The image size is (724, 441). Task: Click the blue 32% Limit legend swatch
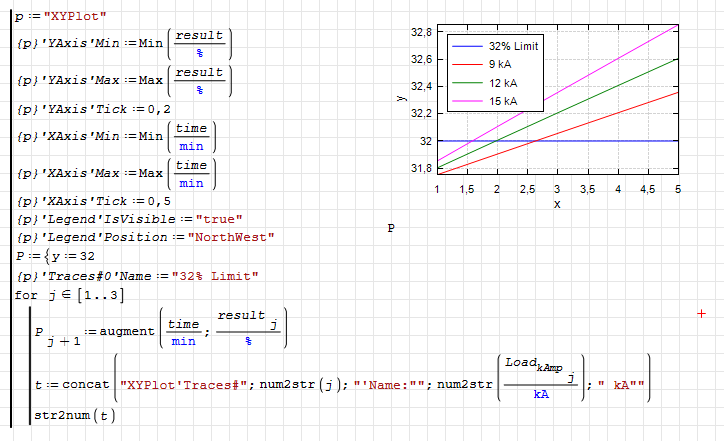pos(467,47)
